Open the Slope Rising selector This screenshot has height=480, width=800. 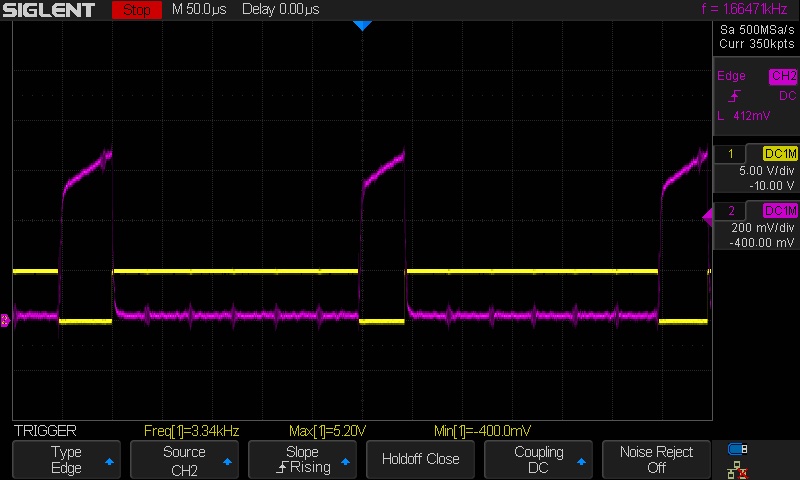(x=303, y=460)
